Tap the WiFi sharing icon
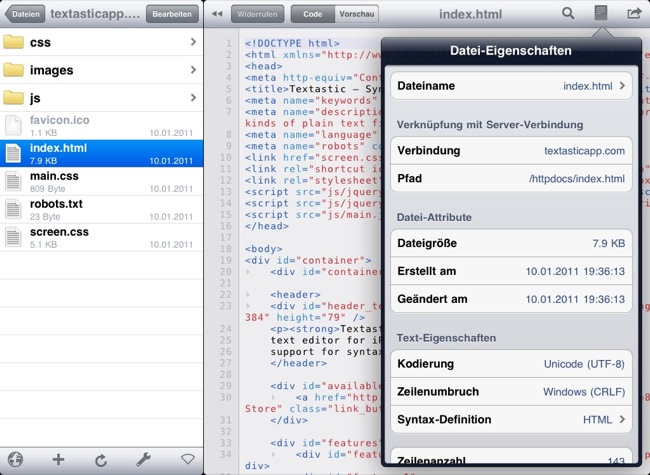Viewport: 650px width, 475px height. coord(187,460)
